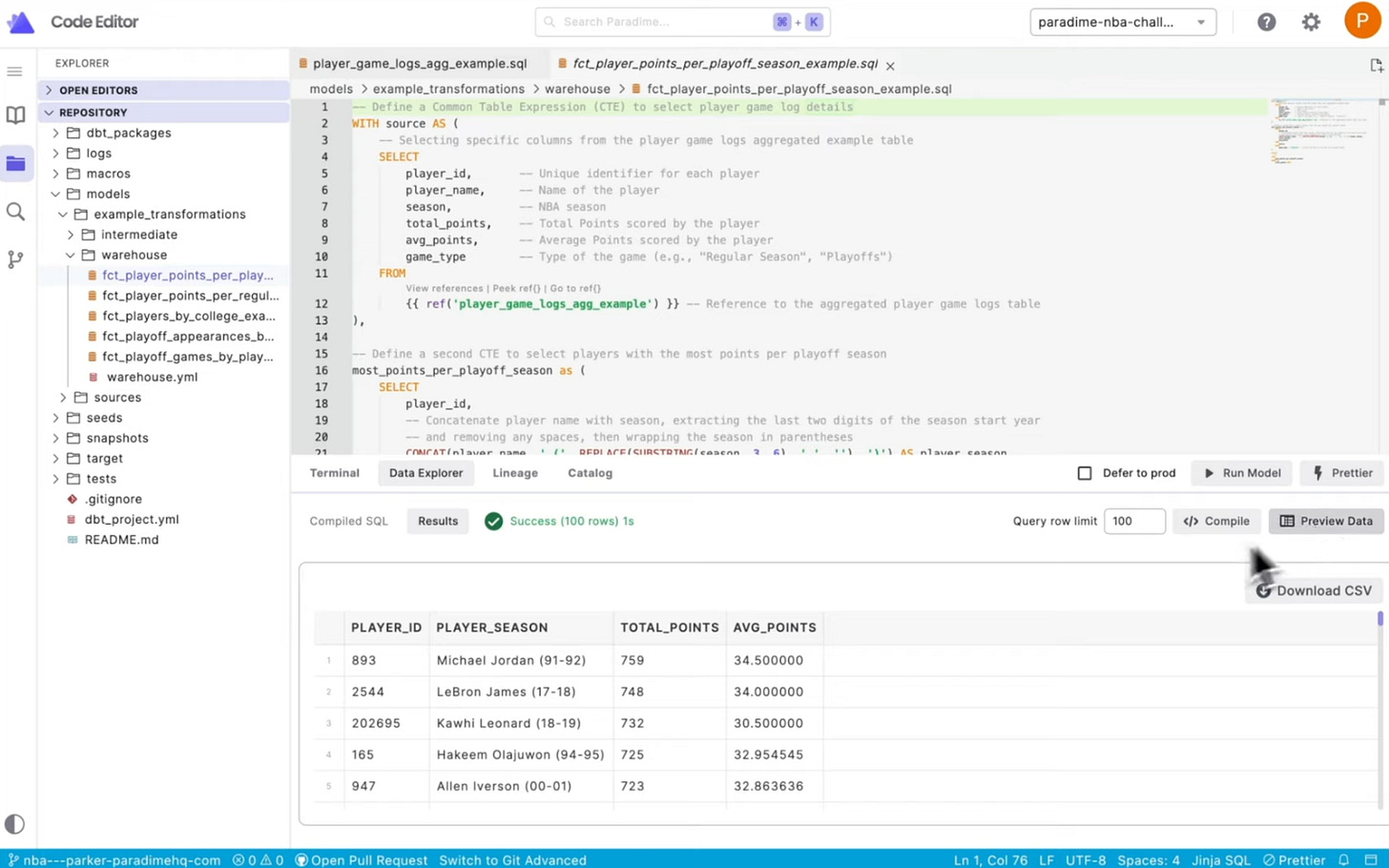Click the Run Model button
This screenshot has width=1389, height=868.
coord(1242,473)
